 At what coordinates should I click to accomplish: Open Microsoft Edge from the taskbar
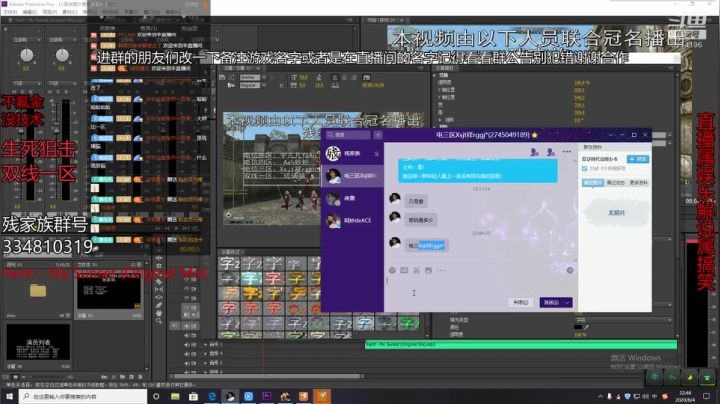(212, 396)
